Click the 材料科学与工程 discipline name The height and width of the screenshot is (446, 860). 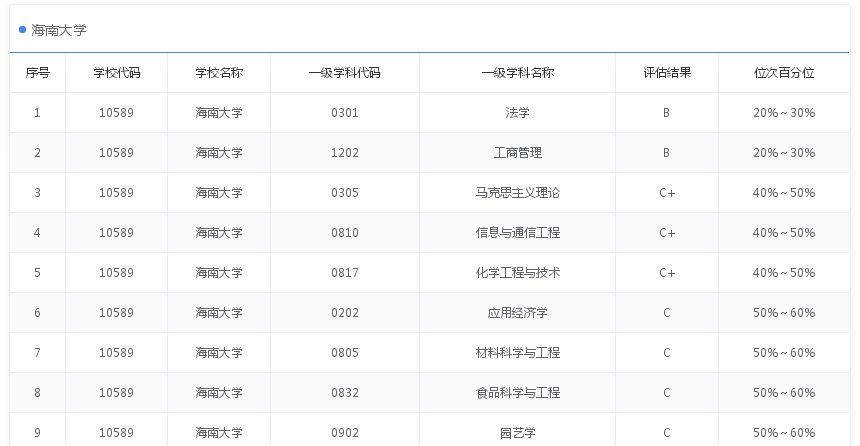click(517, 353)
